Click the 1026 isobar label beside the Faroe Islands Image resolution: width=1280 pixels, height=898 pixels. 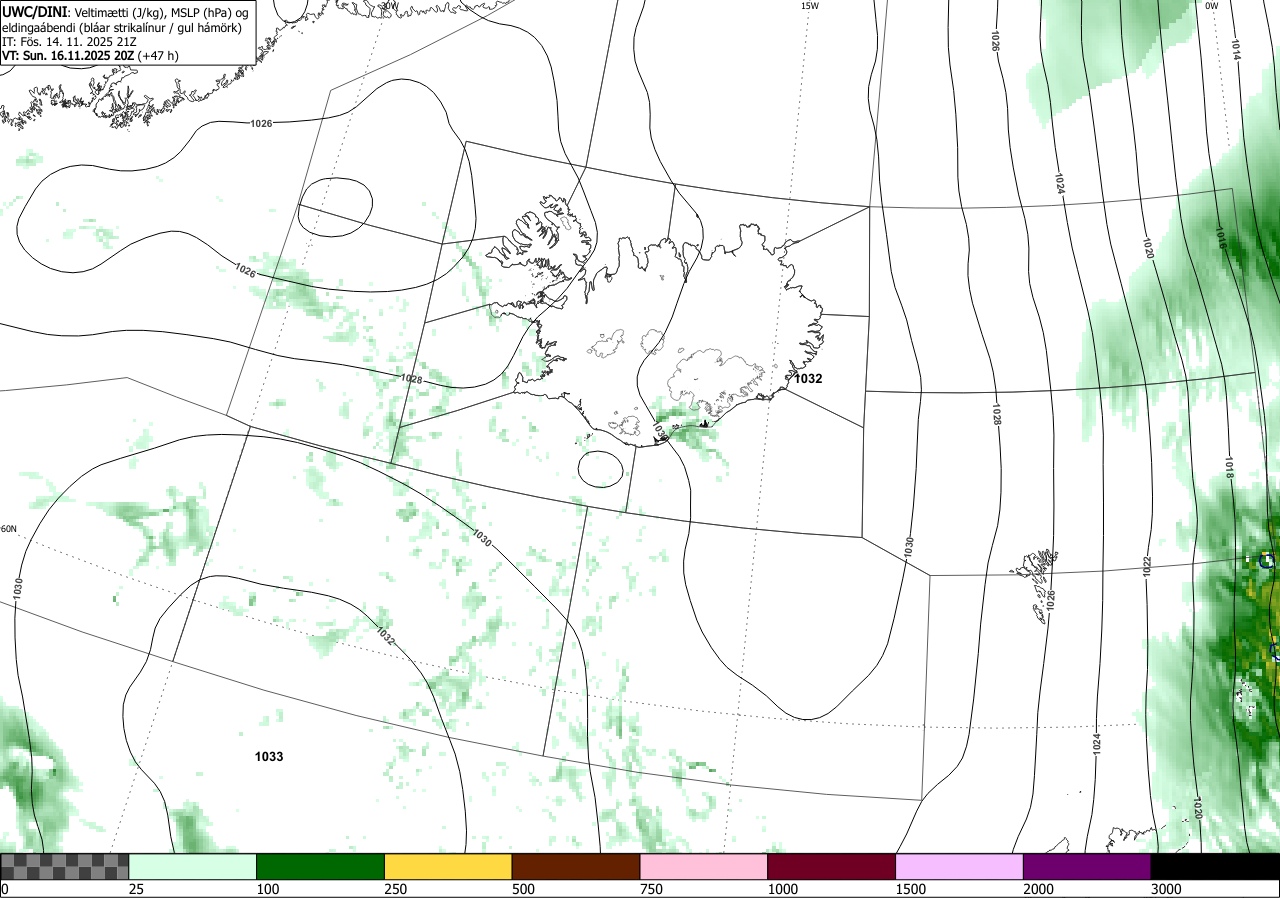point(1051,600)
